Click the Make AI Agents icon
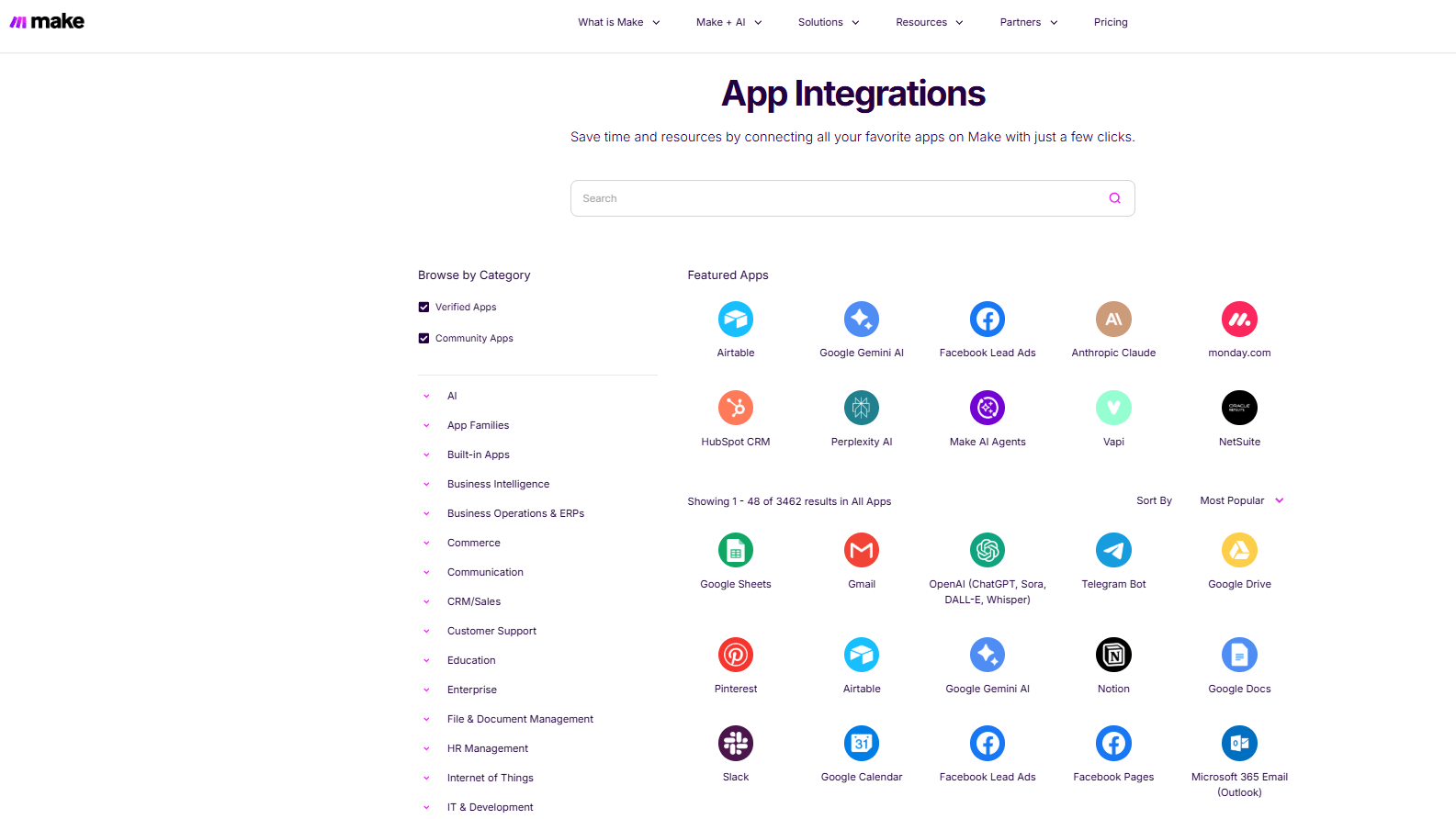Image resolution: width=1456 pixels, height=819 pixels. (988, 408)
